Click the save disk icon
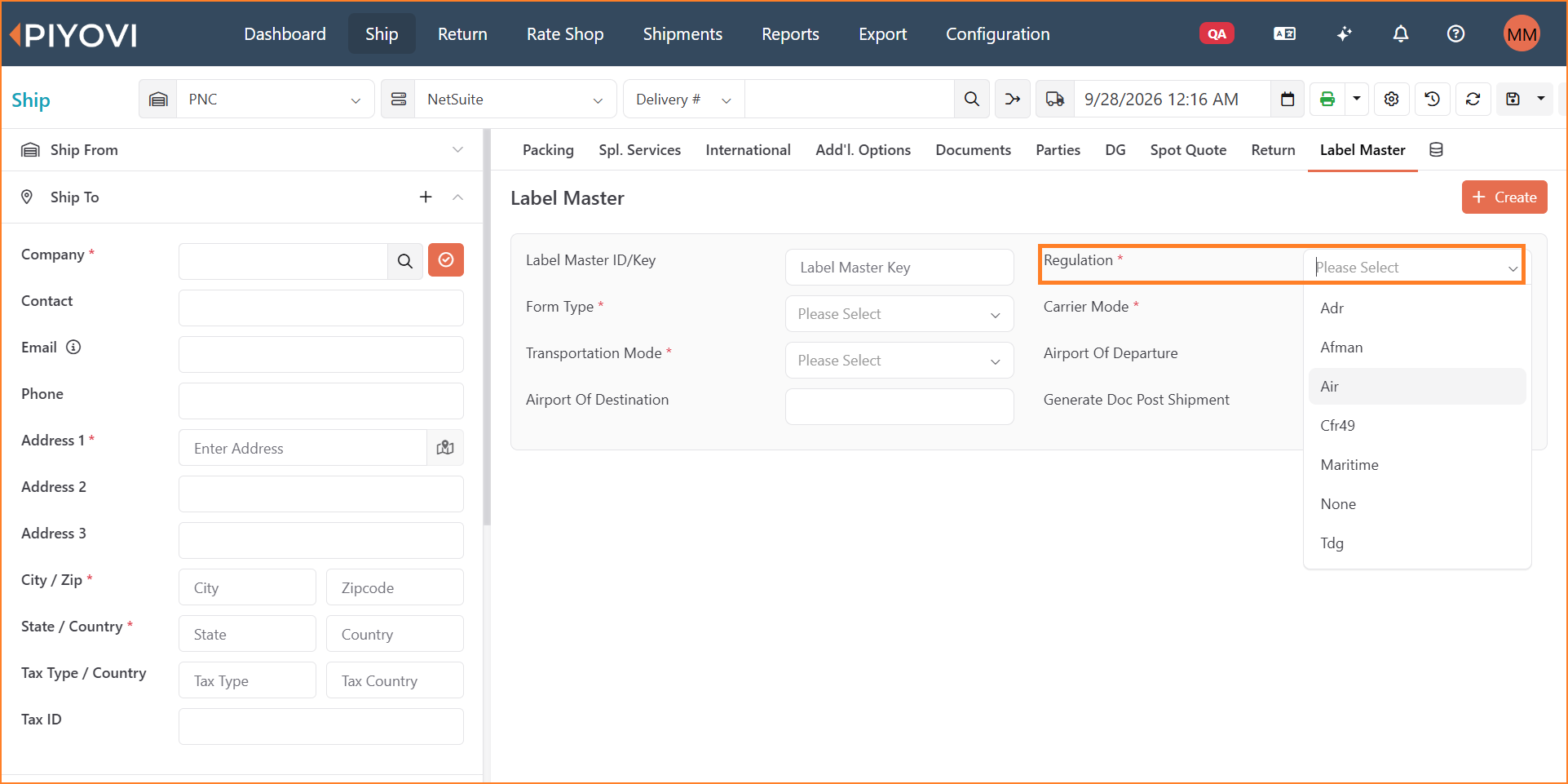 point(1513,100)
